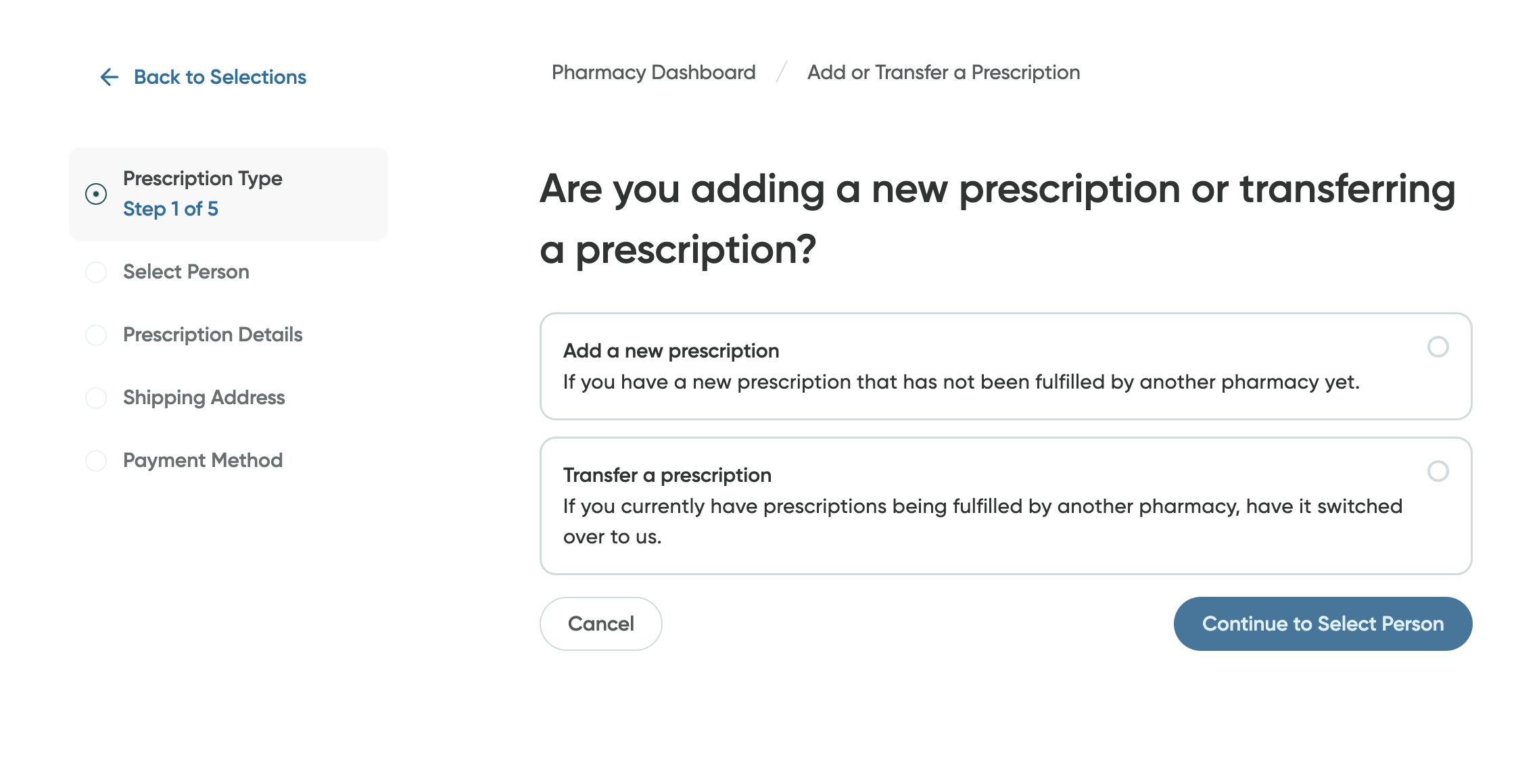Select the Add a new prescription radio button
1516x784 pixels.
tap(1439, 347)
